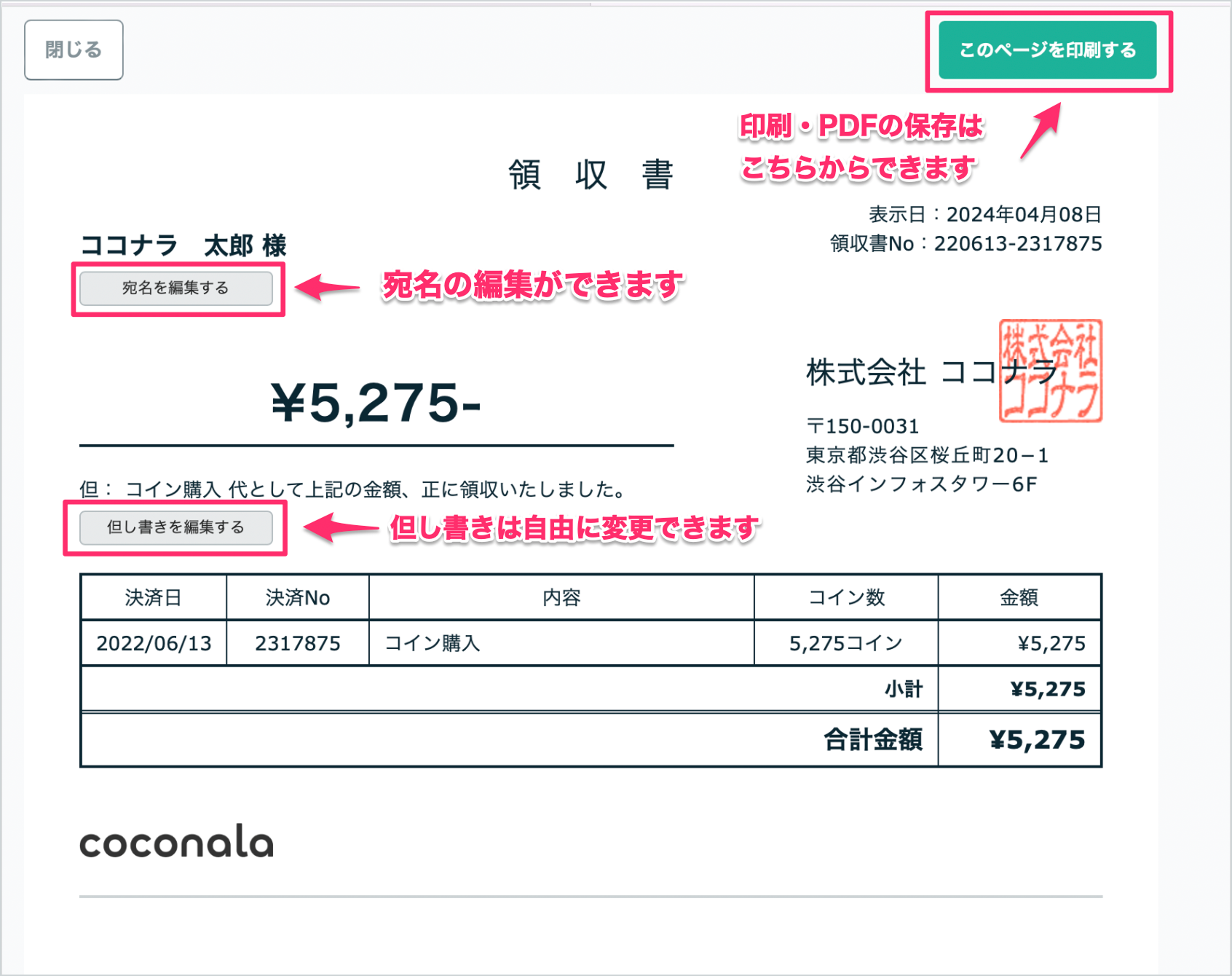Select the large amount ¥5,275-
The height and width of the screenshot is (976, 1232).
[x=376, y=402]
